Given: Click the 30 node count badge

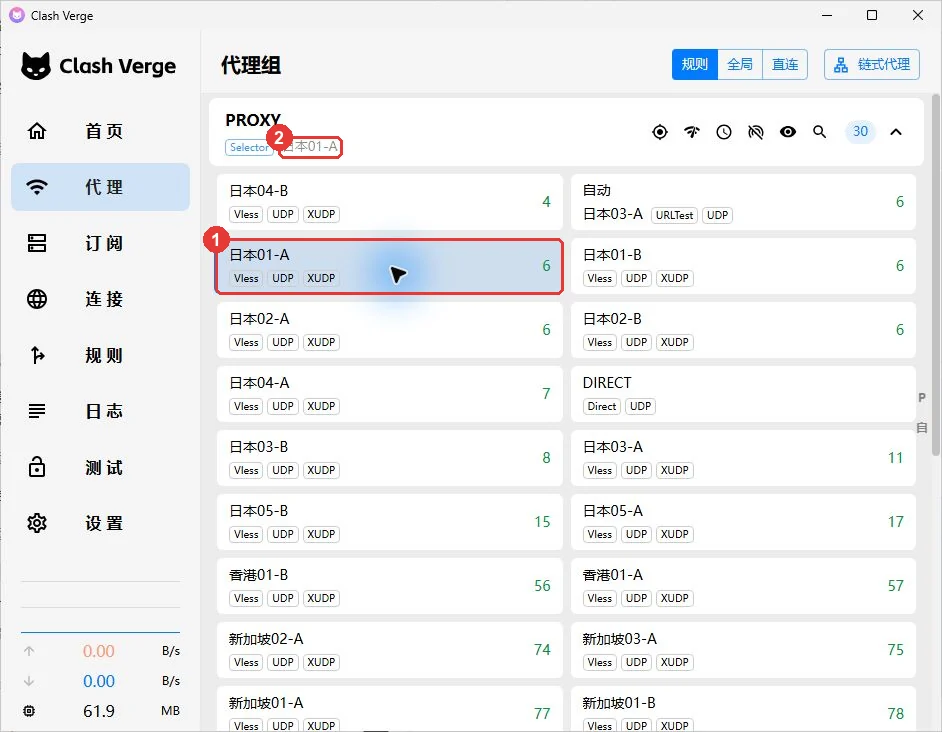Looking at the screenshot, I should click(860, 132).
